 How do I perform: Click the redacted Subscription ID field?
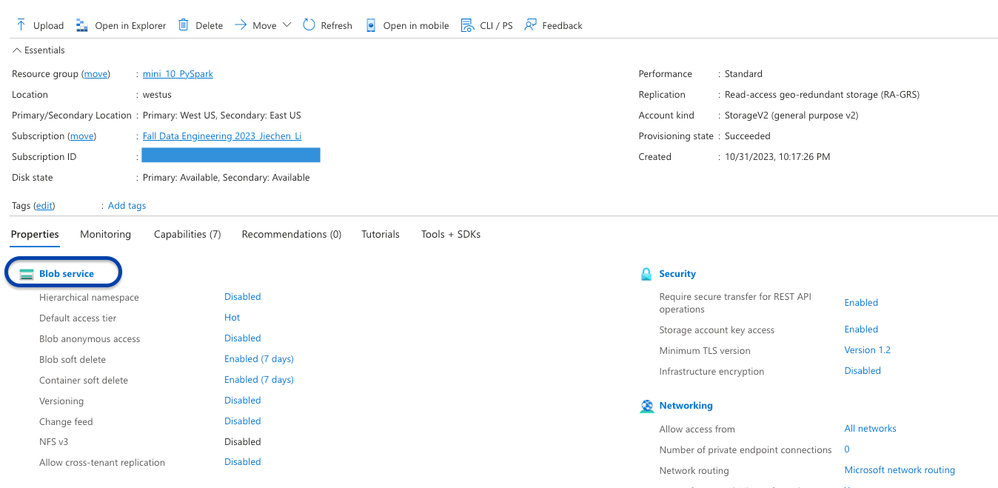click(231, 155)
